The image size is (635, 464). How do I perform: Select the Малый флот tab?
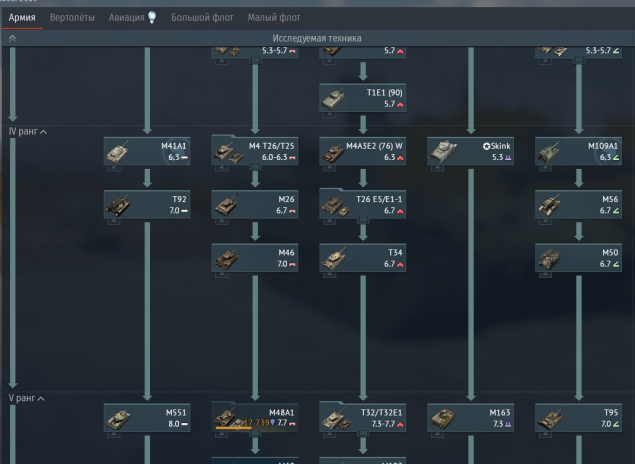[274, 18]
